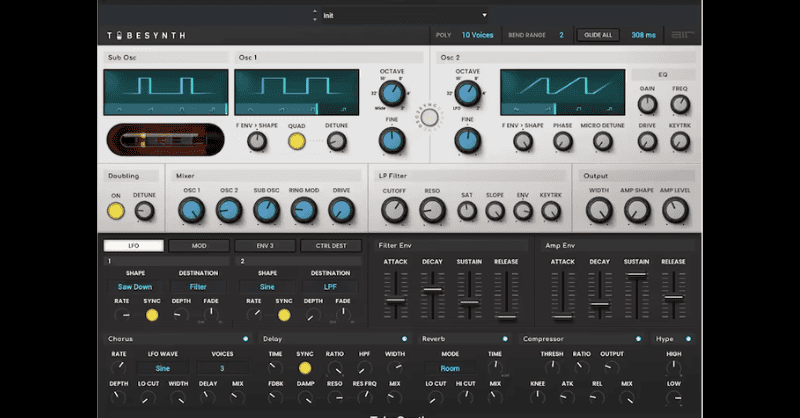Toggle the Delay Sync button
This screenshot has height=418, width=800.
point(305,368)
